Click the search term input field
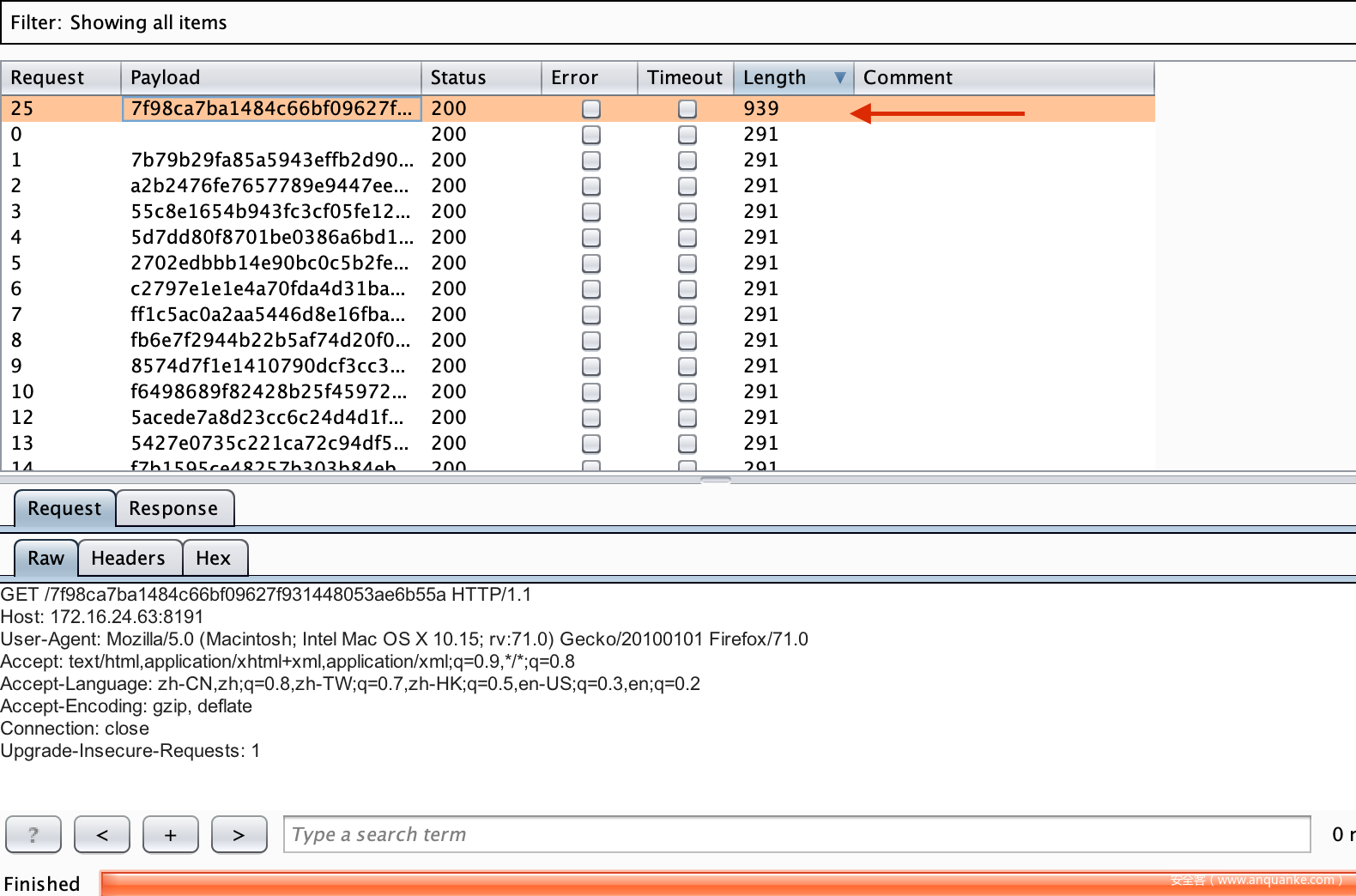 pos(796,834)
